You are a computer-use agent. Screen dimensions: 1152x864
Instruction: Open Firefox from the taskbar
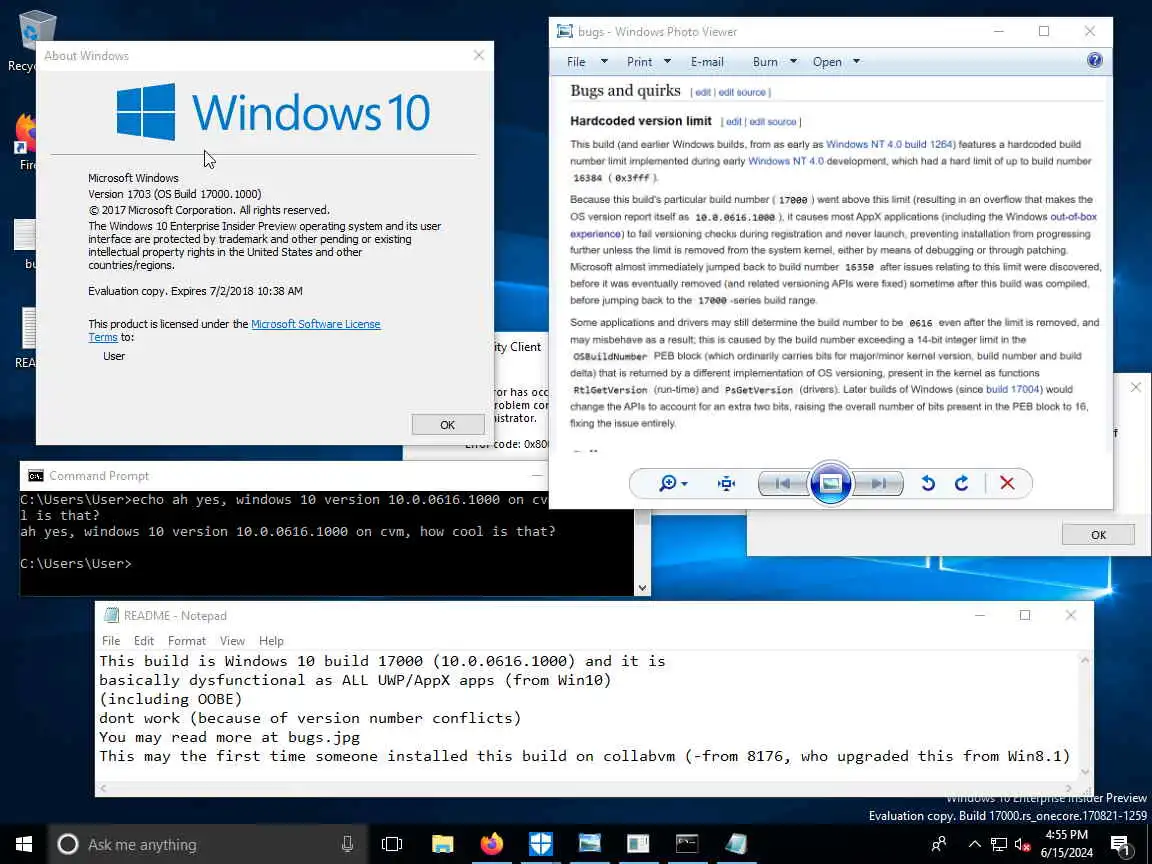pyautogui.click(x=492, y=844)
